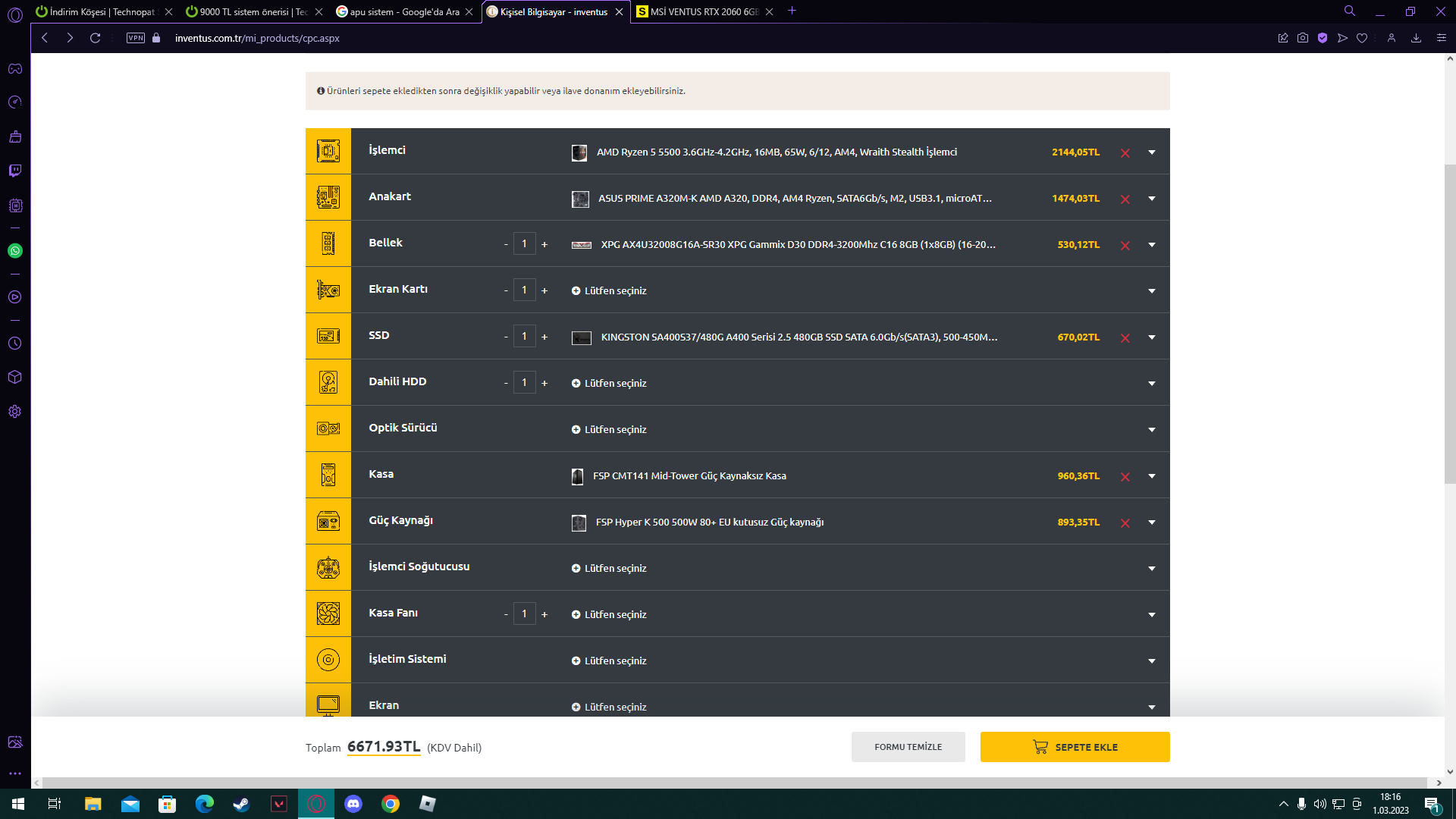1456x819 pixels.
Task: Decrease SSD quantity with minus button
Action: click(x=506, y=337)
